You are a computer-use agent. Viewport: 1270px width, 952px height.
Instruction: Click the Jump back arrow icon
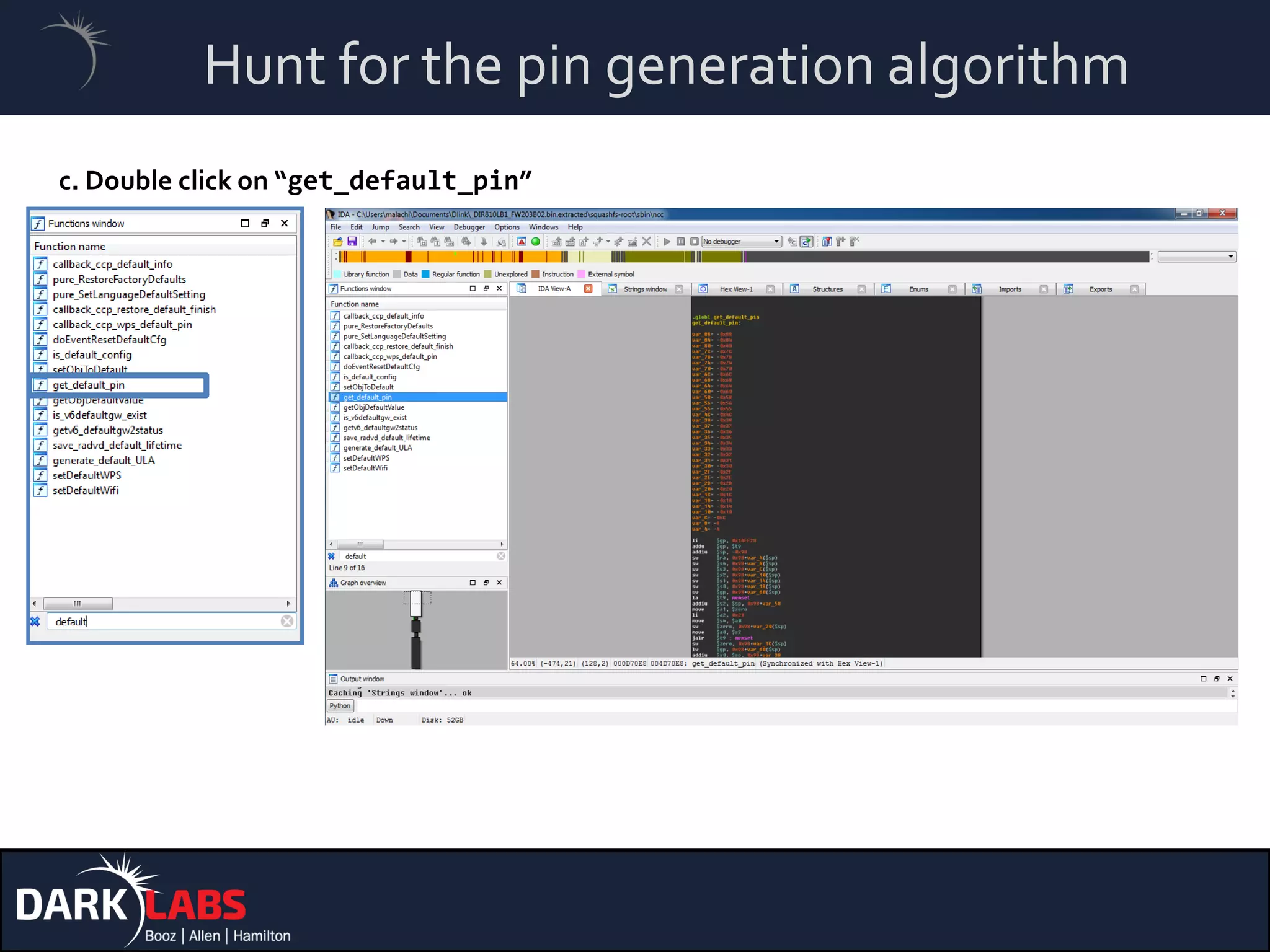coord(372,242)
